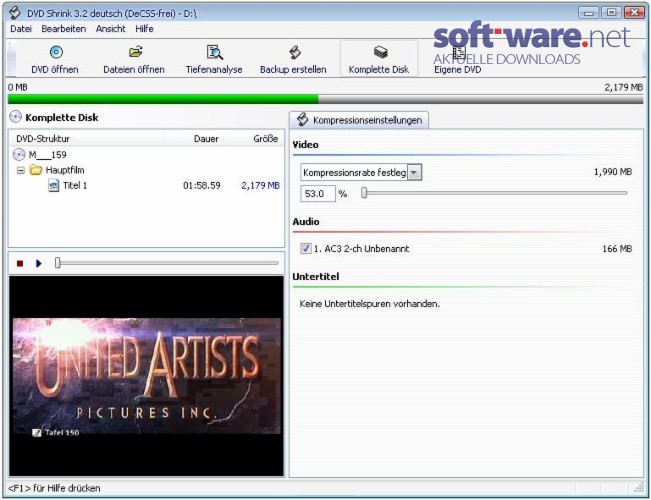Screen dimensions: 651x500
Task: Click the DVD öffnen toolbar icon
Action: click(56, 52)
